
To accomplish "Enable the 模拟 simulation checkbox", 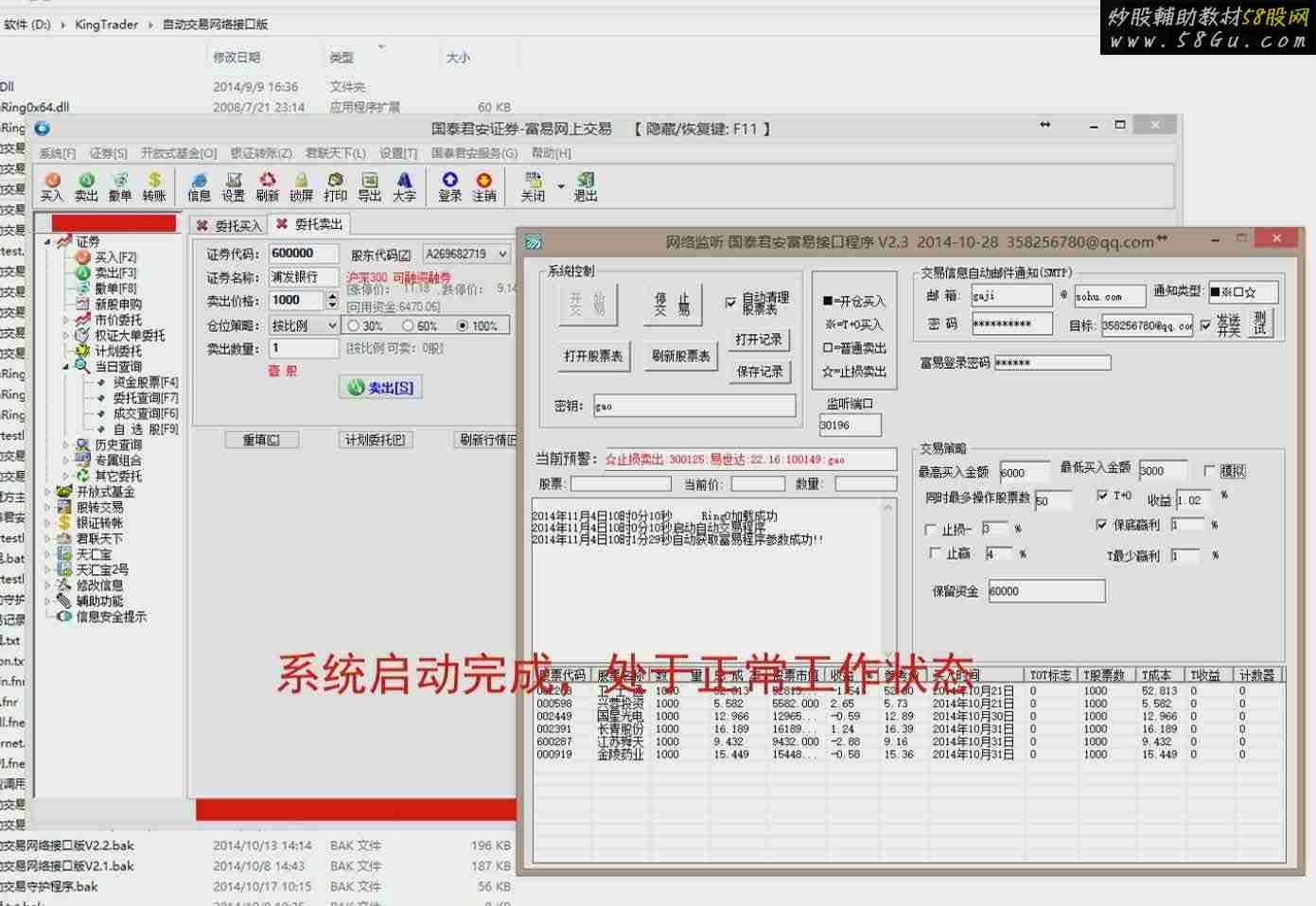I will [x=1209, y=470].
